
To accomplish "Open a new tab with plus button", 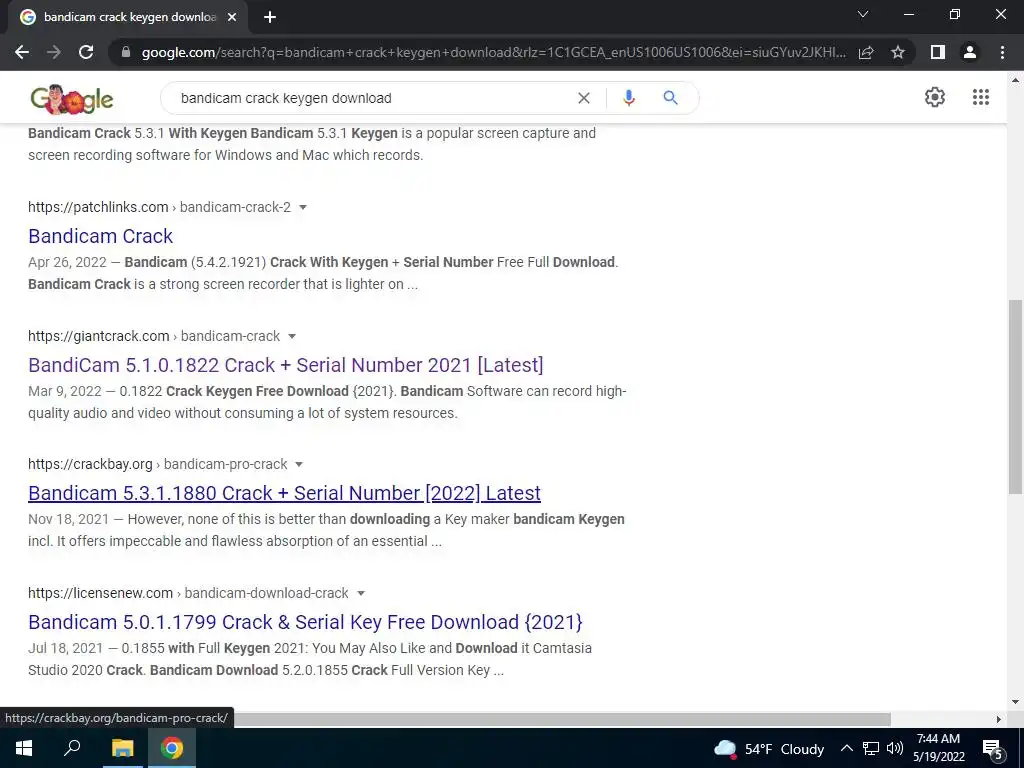I will click(270, 18).
